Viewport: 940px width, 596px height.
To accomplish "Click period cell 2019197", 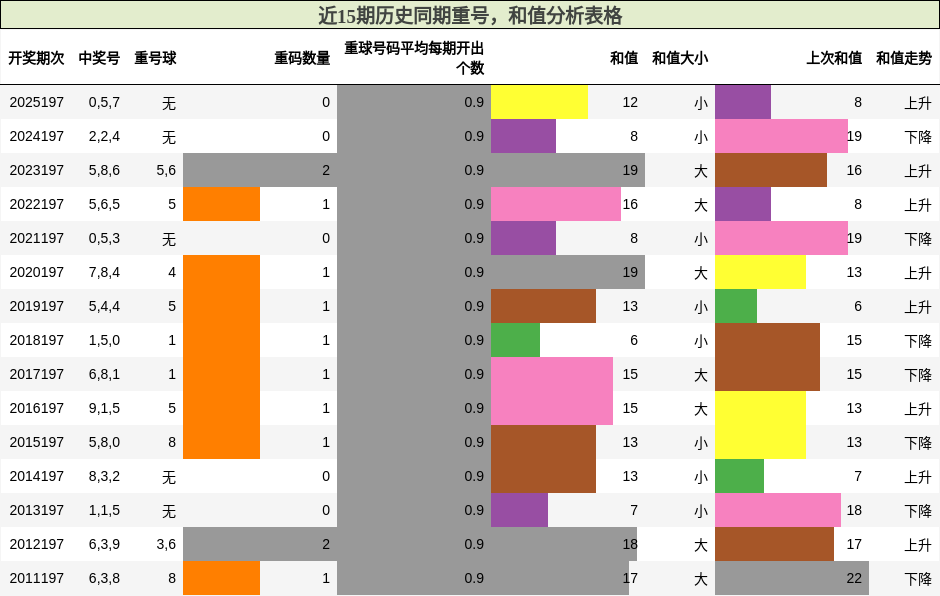I will pos(37,306).
